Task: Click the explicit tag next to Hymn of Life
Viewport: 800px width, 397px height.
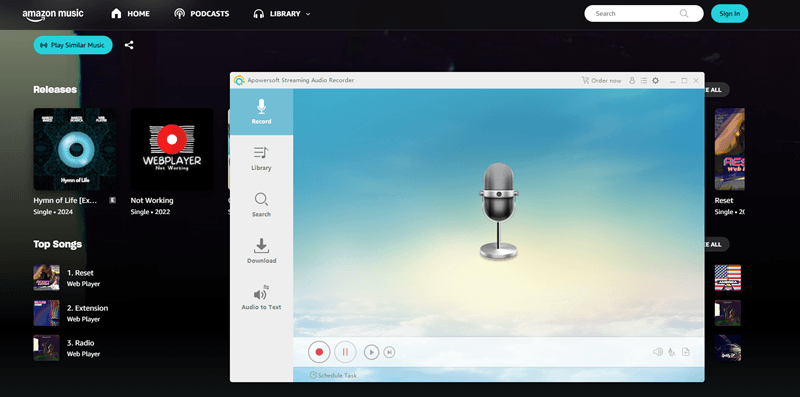Action: (112, 201)
